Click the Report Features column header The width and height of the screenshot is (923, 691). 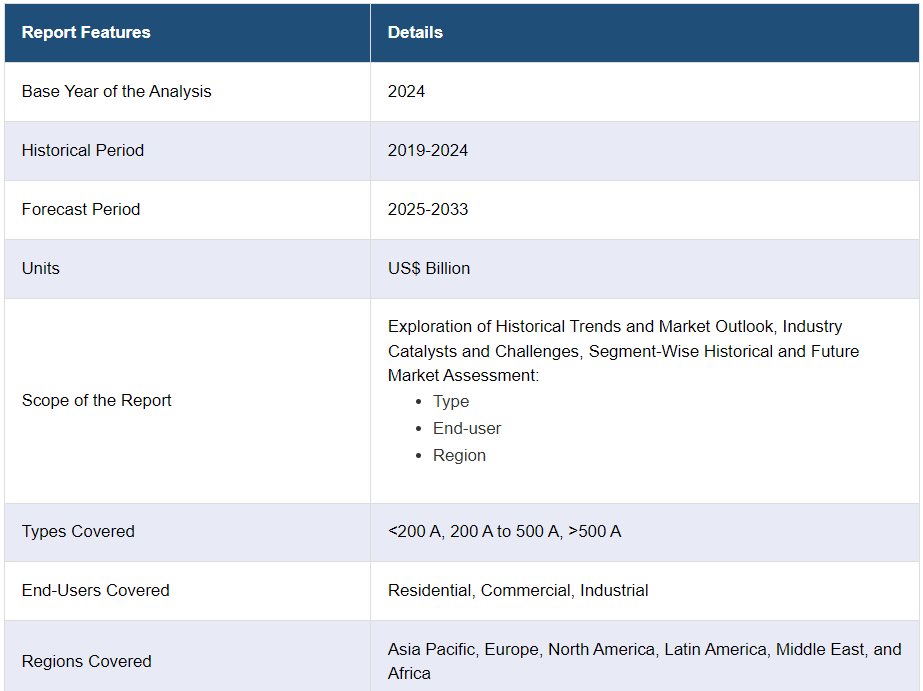pos(86,32)
